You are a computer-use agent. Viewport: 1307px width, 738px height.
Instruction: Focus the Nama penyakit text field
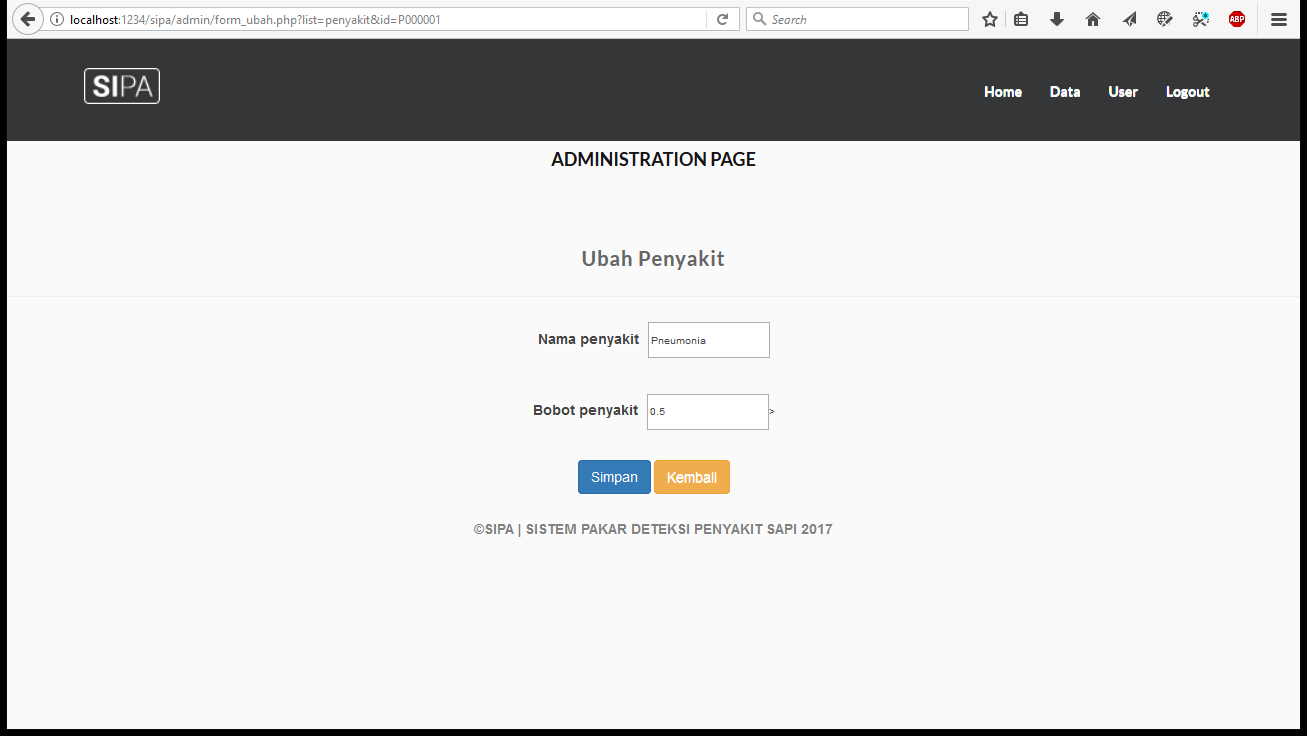click(708, 340)
